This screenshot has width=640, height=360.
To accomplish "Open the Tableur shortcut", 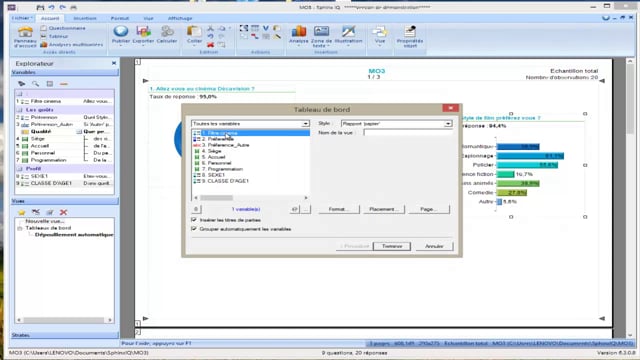I will [54, 36].
